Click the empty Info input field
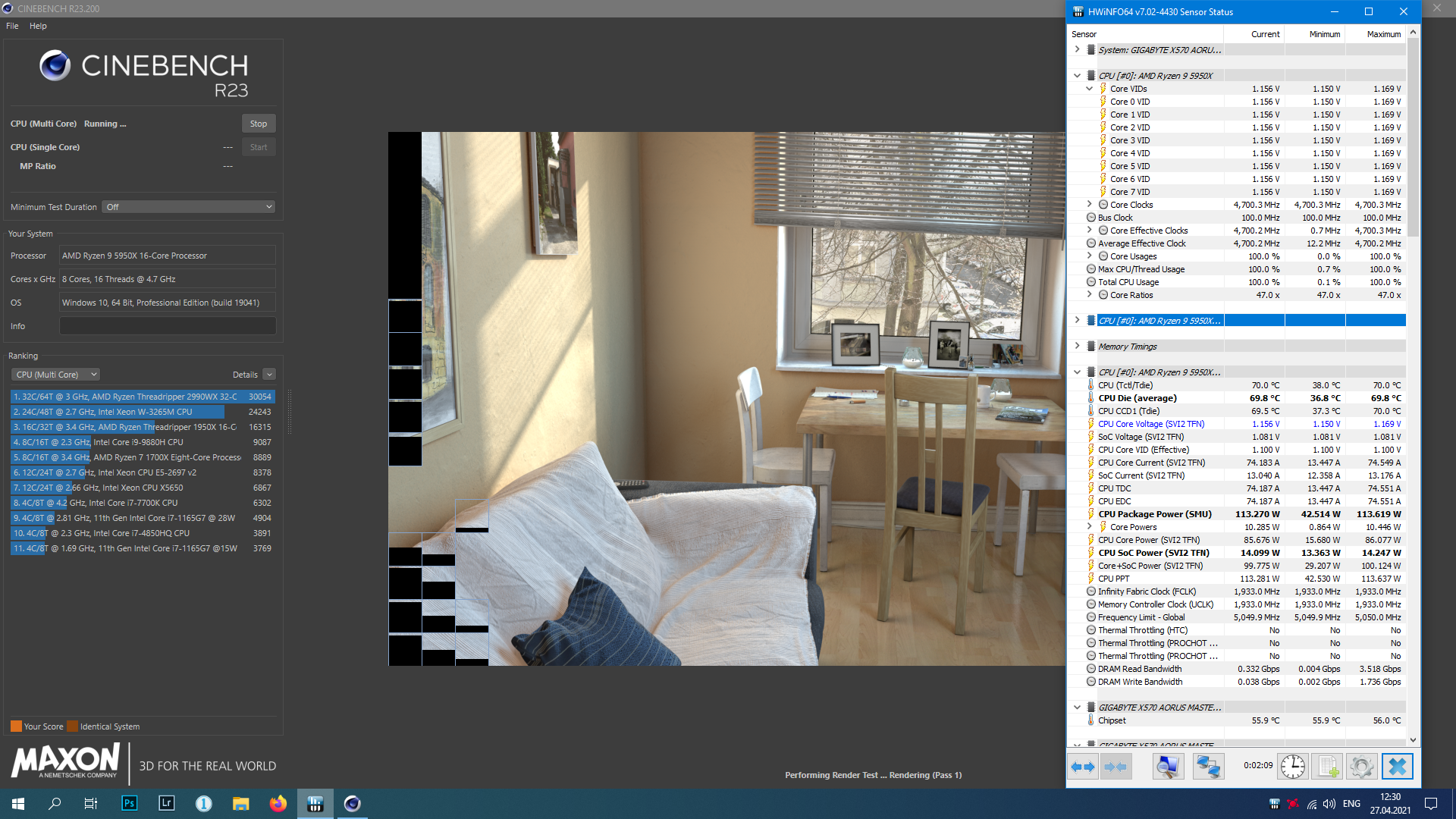This screenshot has height=819, width=1456. (168, 326)
